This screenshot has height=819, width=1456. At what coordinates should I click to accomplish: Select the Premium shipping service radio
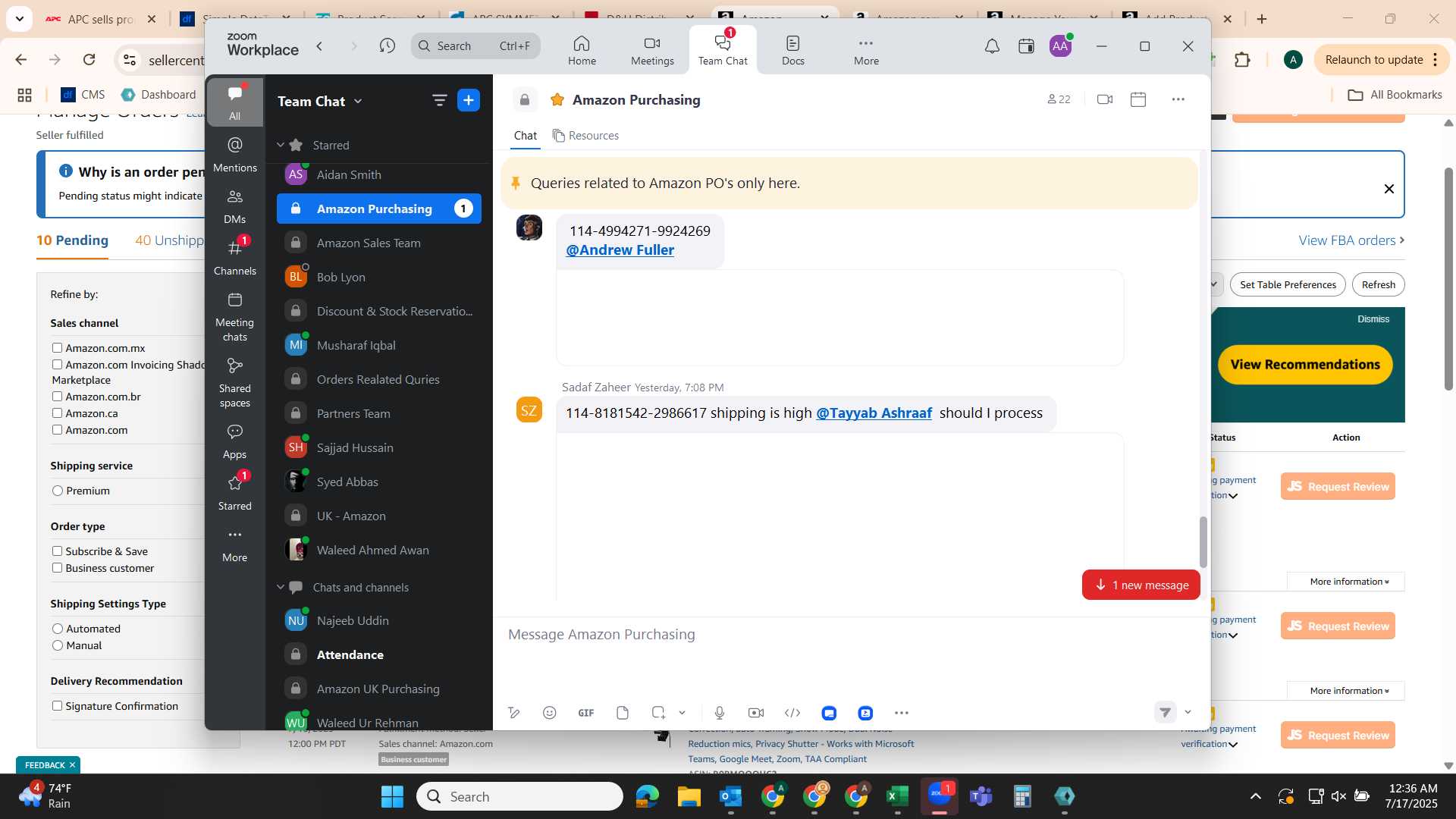click(x=58, y=491)
